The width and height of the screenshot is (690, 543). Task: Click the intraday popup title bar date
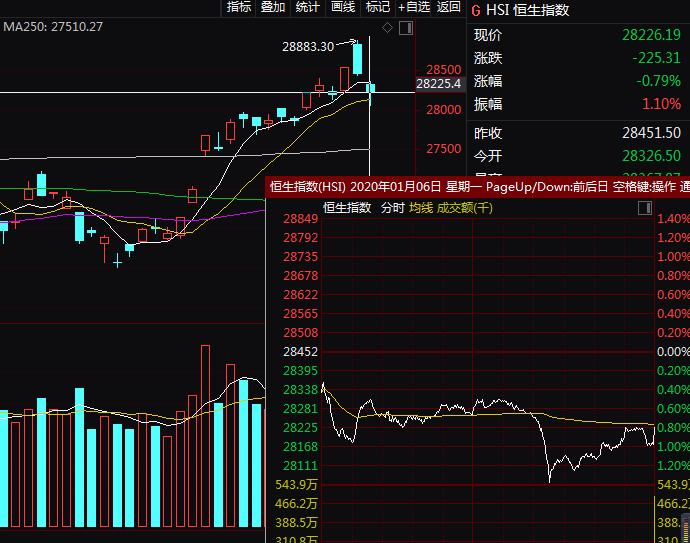396,187
